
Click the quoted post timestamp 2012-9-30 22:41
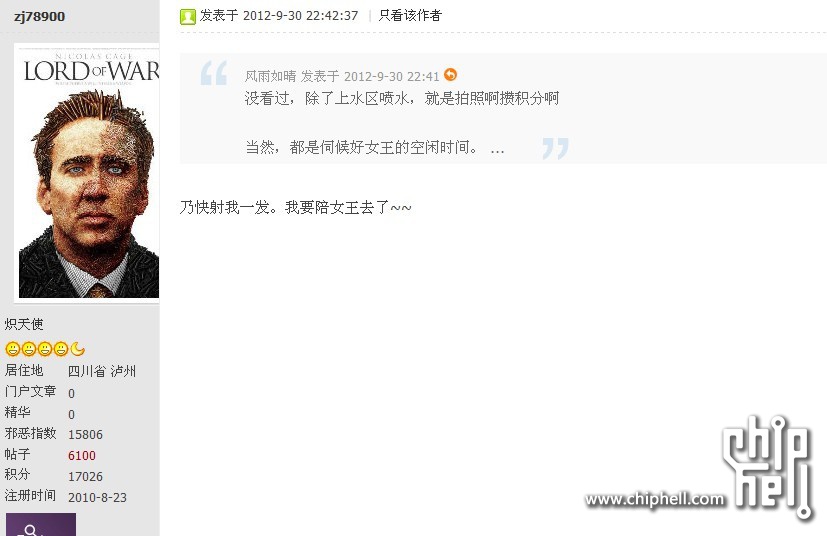click(391, 76)
